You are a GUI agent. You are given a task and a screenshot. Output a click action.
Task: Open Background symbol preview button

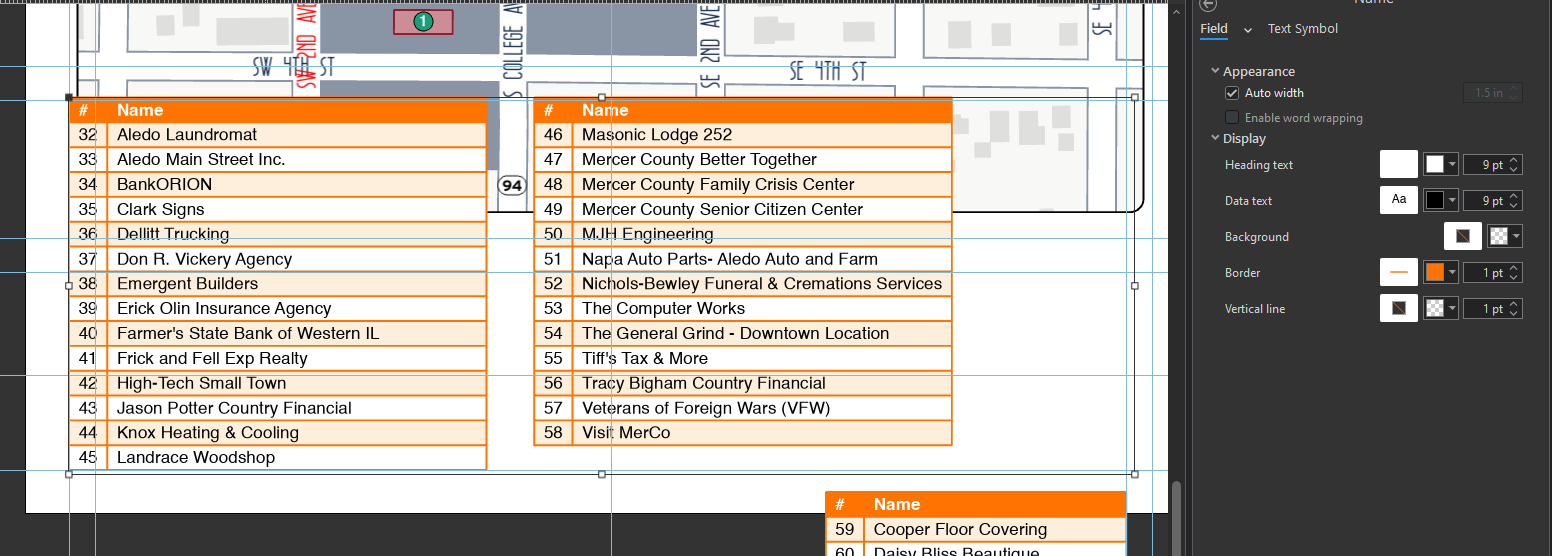[1463, 236]
